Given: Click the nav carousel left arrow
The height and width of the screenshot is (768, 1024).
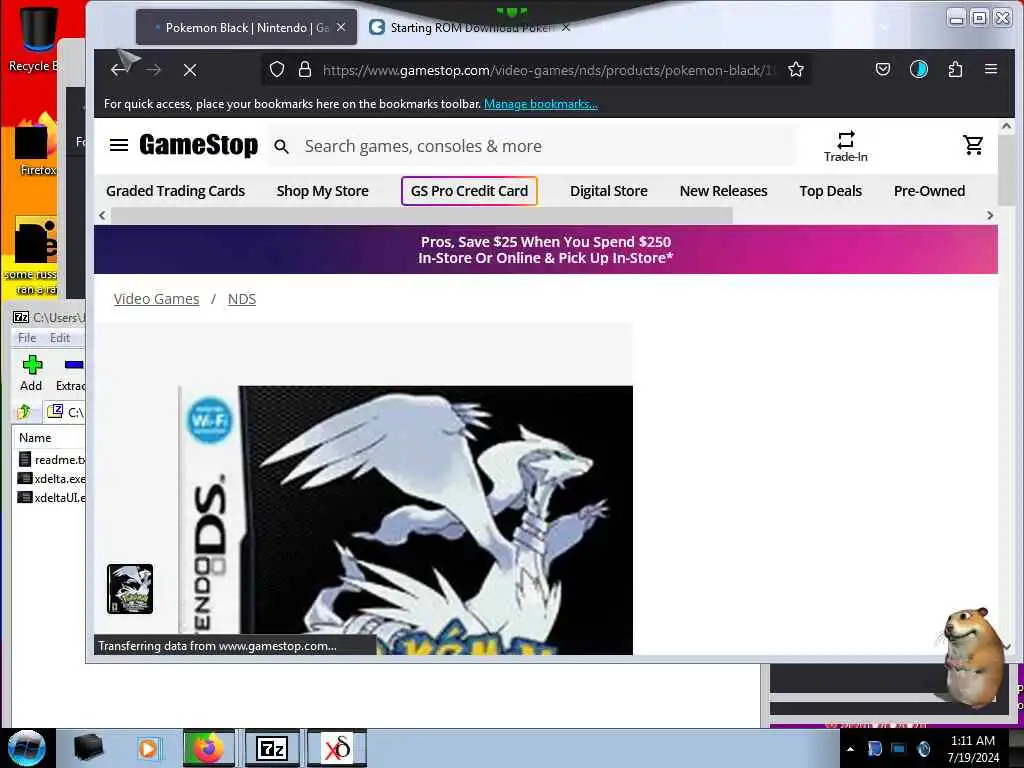Looking at the screenshot, I should (x=102, y=216).
